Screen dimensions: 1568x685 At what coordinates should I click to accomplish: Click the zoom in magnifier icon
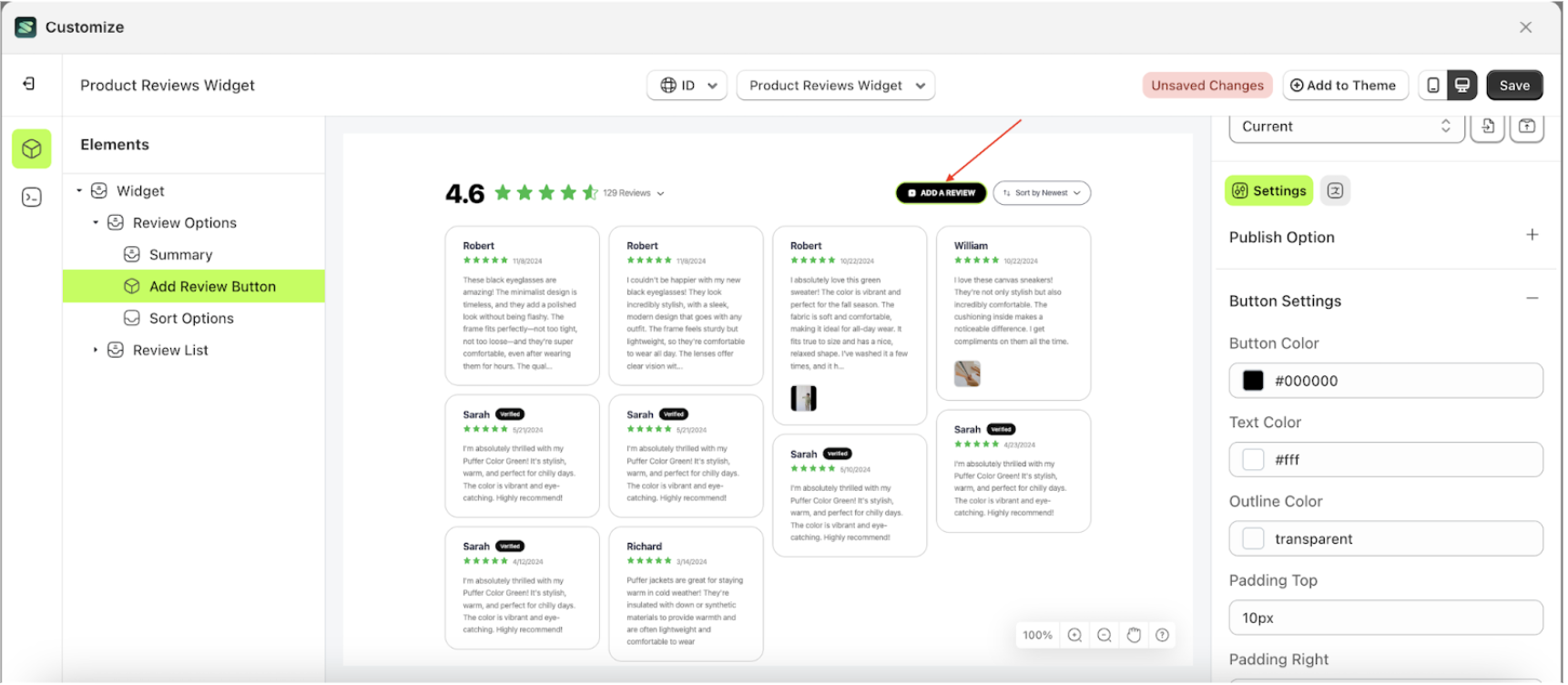tap(1074, 635)
